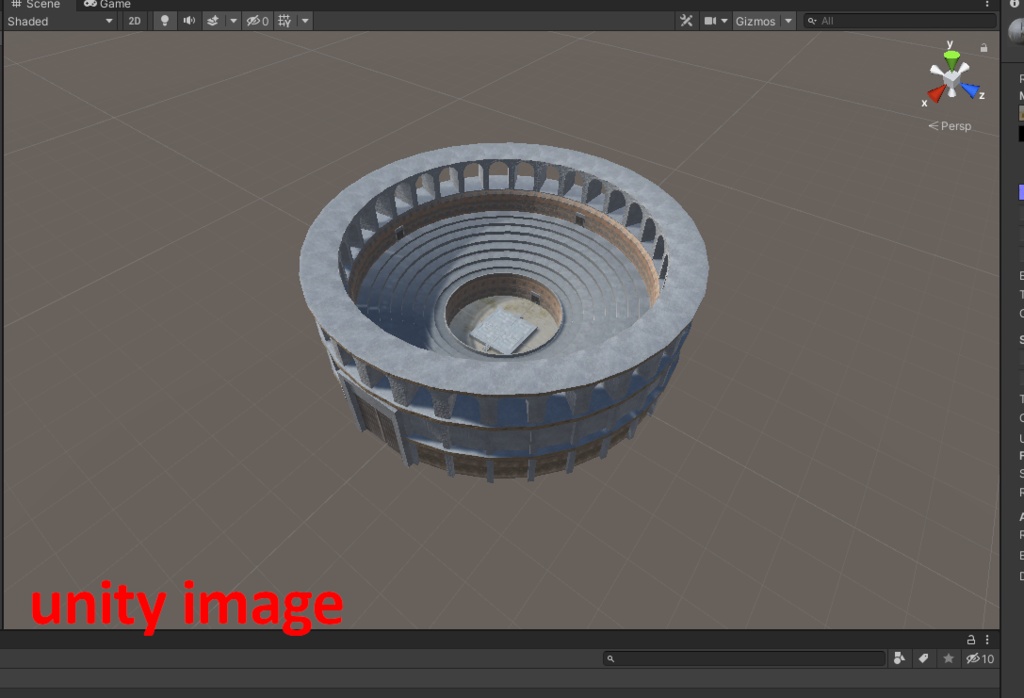Open the effects dropdown arrow in the toolbar
1024x698 pixels.
pos(234,20)
